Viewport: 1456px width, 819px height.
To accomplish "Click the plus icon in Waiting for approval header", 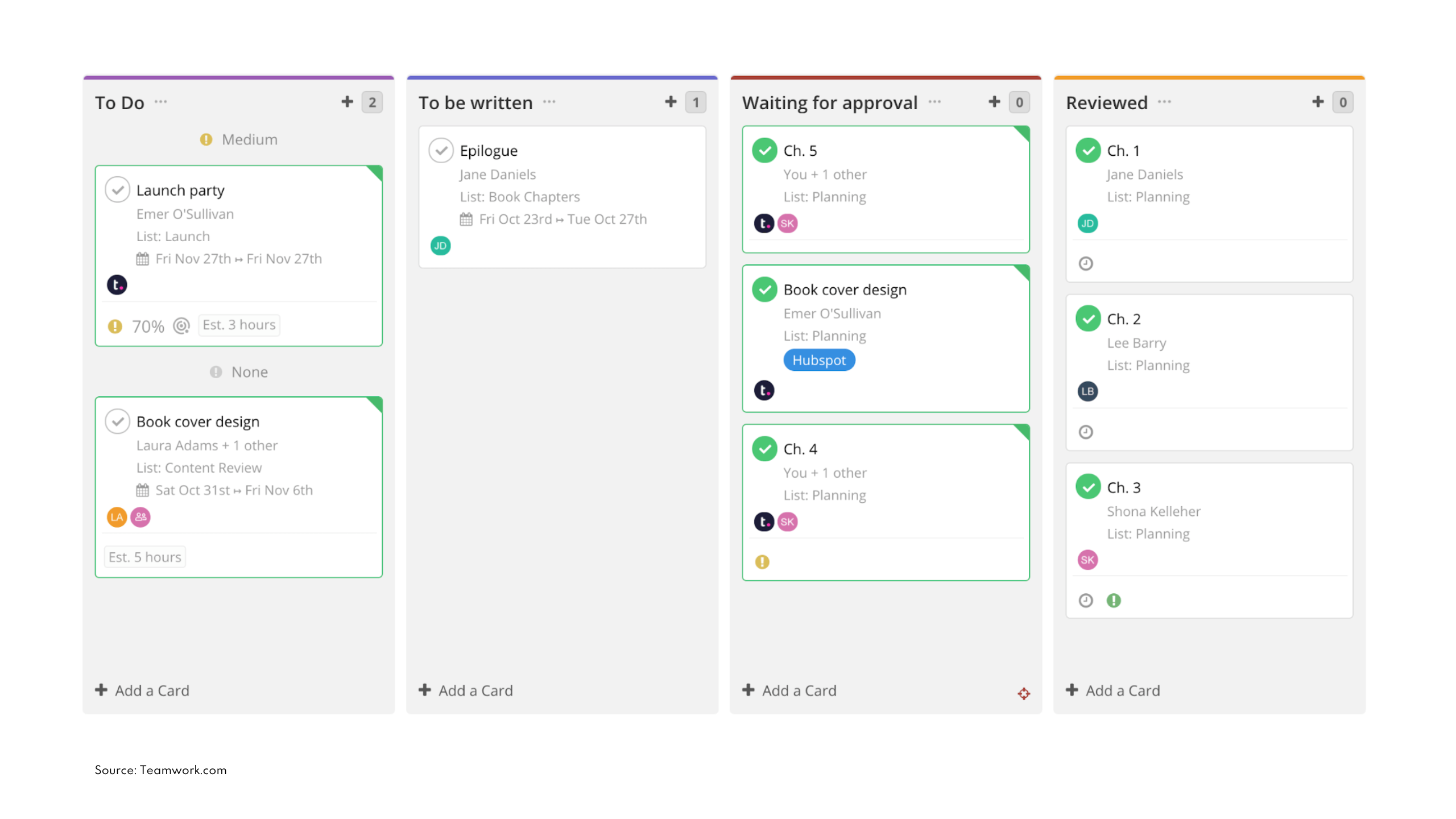I will tap(994, 102).
